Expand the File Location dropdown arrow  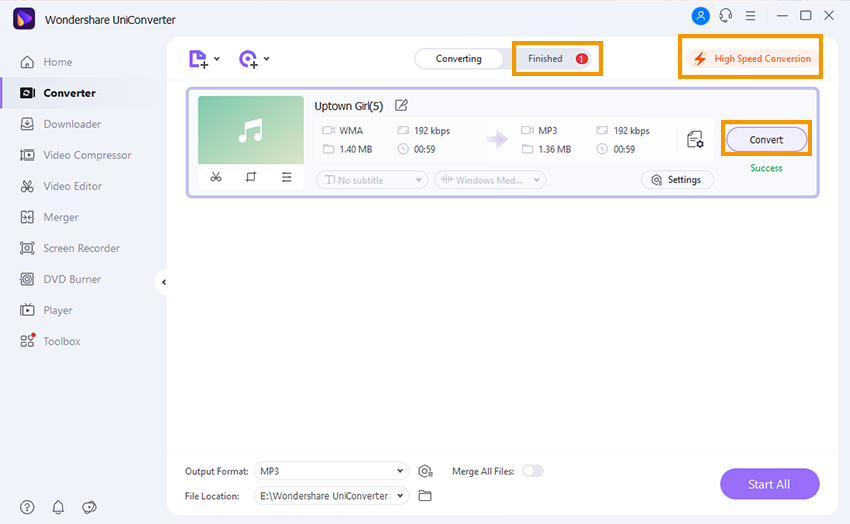(x=400, y=496)
